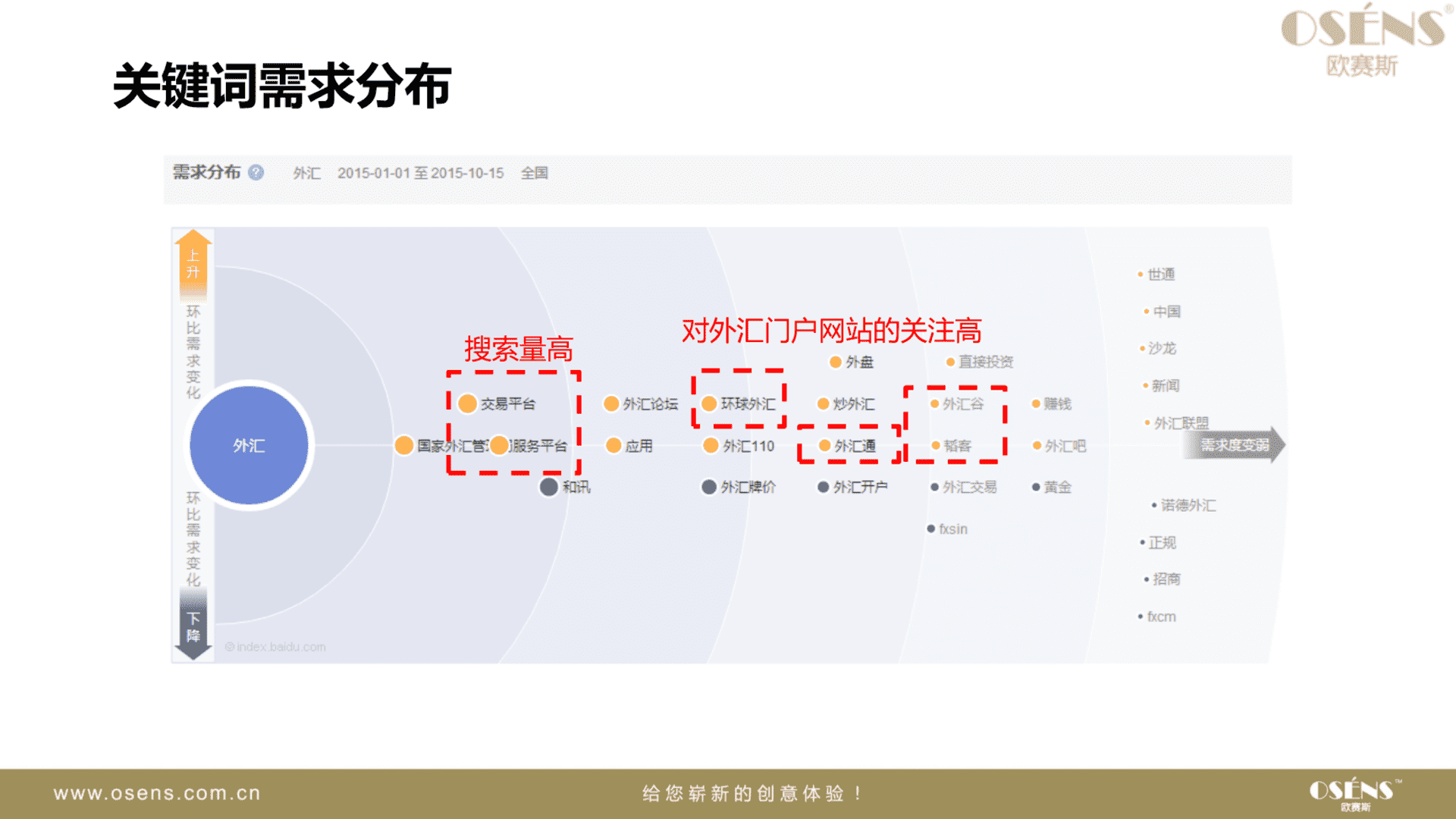Viewport: 1456px width, 819px height.
Task: Select the 世通 keyword node
Action: click(1156, 274)
